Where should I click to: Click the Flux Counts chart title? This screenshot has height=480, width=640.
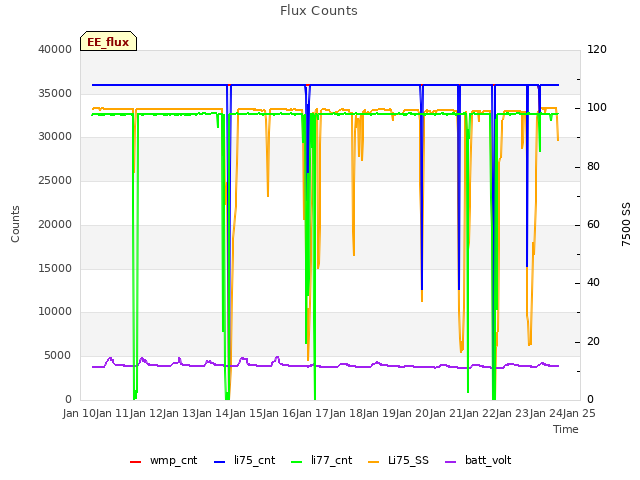319,11
